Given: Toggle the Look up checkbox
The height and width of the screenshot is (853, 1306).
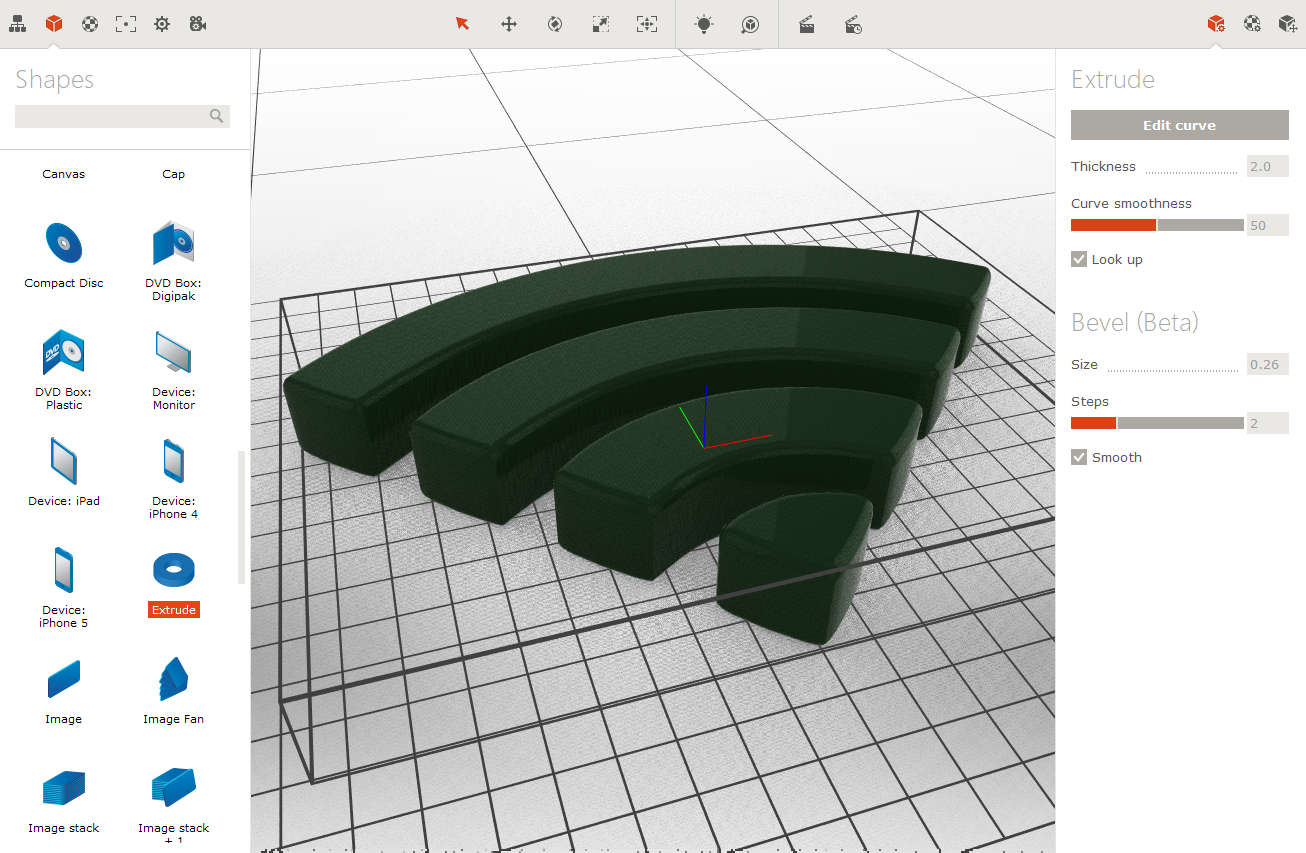Looking at the screenshot, I should click(x=1079, y=259).
